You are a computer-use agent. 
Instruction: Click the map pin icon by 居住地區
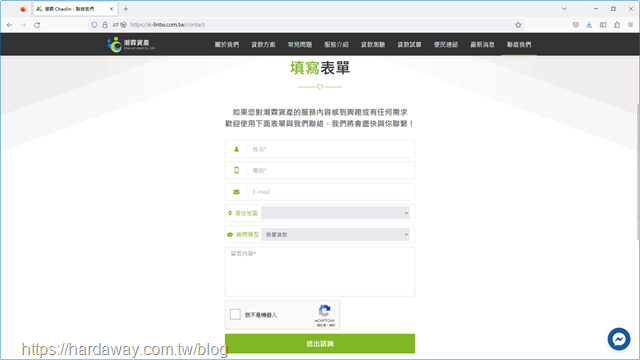coord(230,213)
